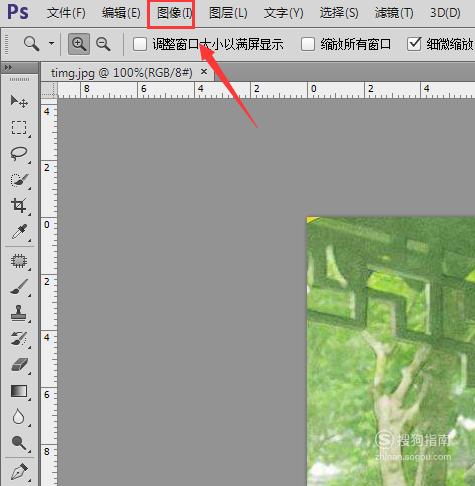Click the horizontal ruler at mark 0

pos(313,89)
